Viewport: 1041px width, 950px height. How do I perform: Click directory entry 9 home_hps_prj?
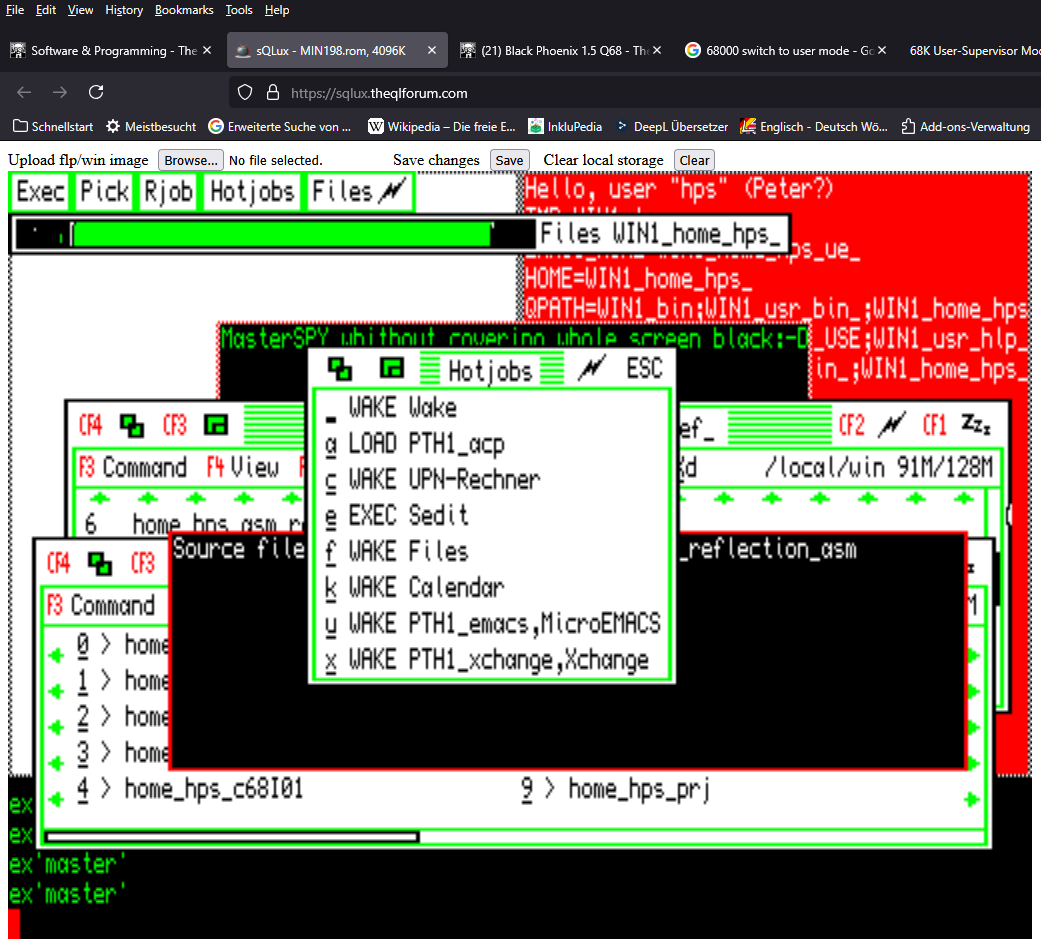(615, 789)
